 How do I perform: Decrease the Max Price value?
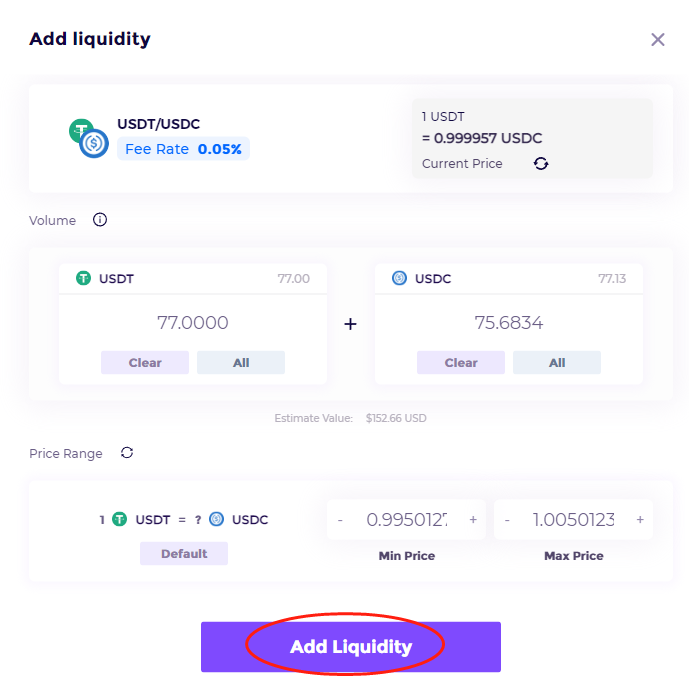[507, 520]
